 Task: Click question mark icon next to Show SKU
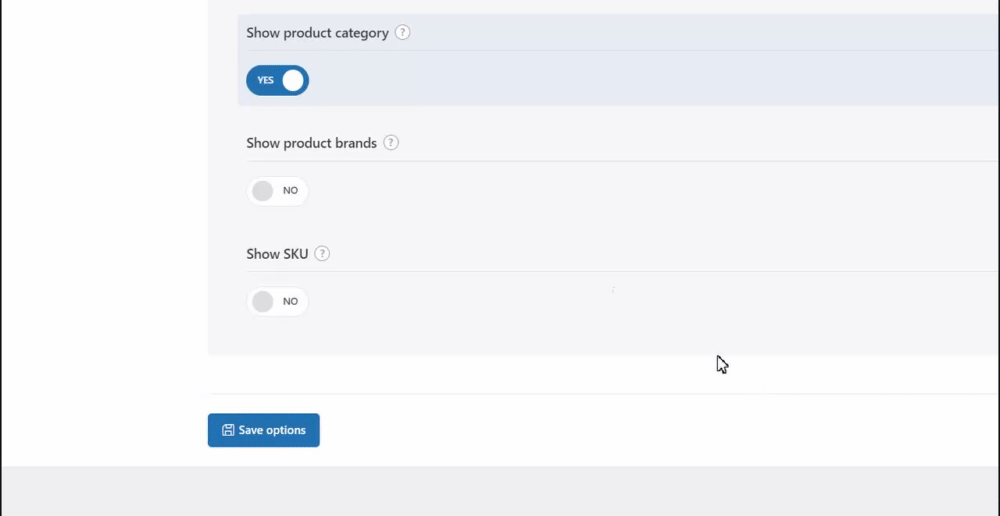(x=322, y=254)
